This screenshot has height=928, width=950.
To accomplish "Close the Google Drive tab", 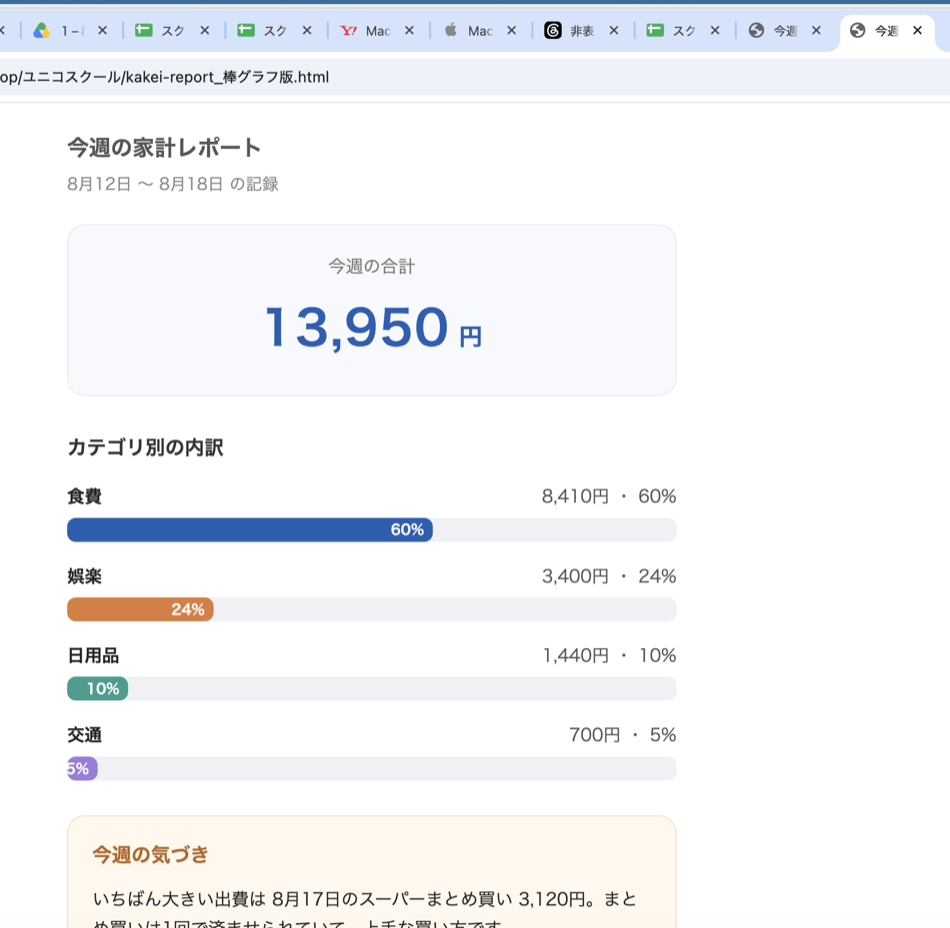I will coord(102,30).
